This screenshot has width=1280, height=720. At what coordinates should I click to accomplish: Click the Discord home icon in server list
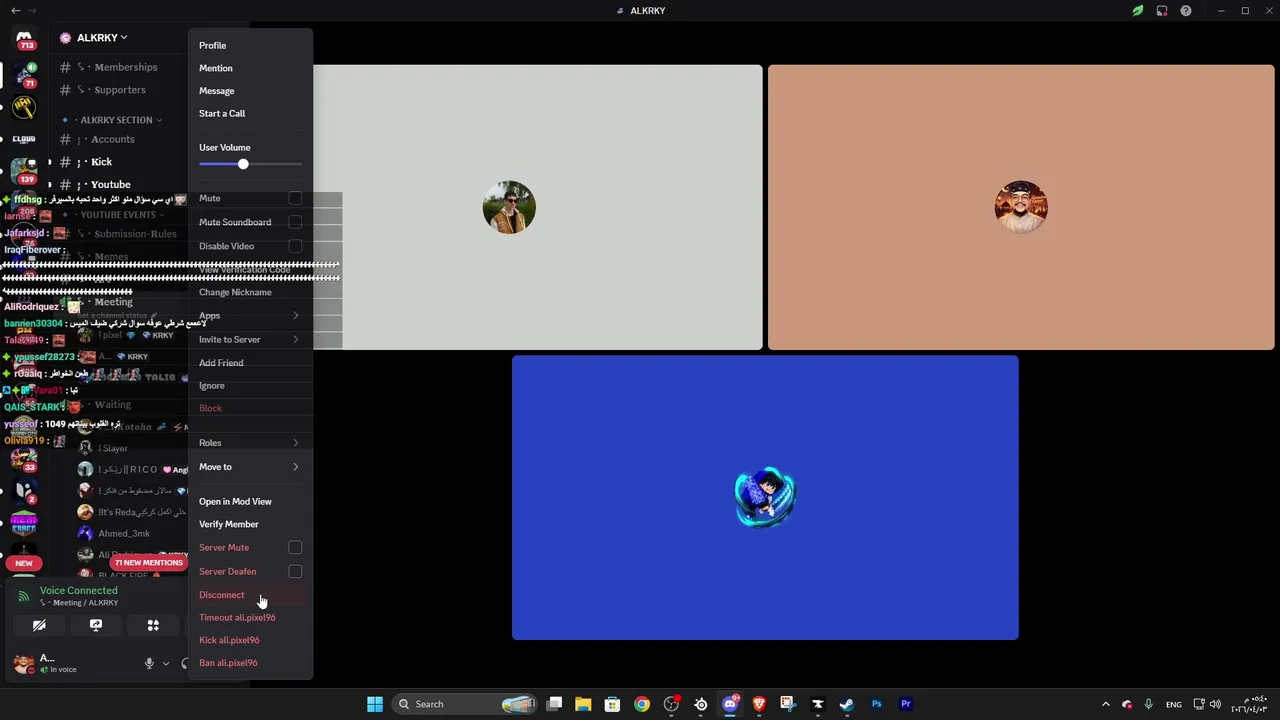tap(24, 38)
